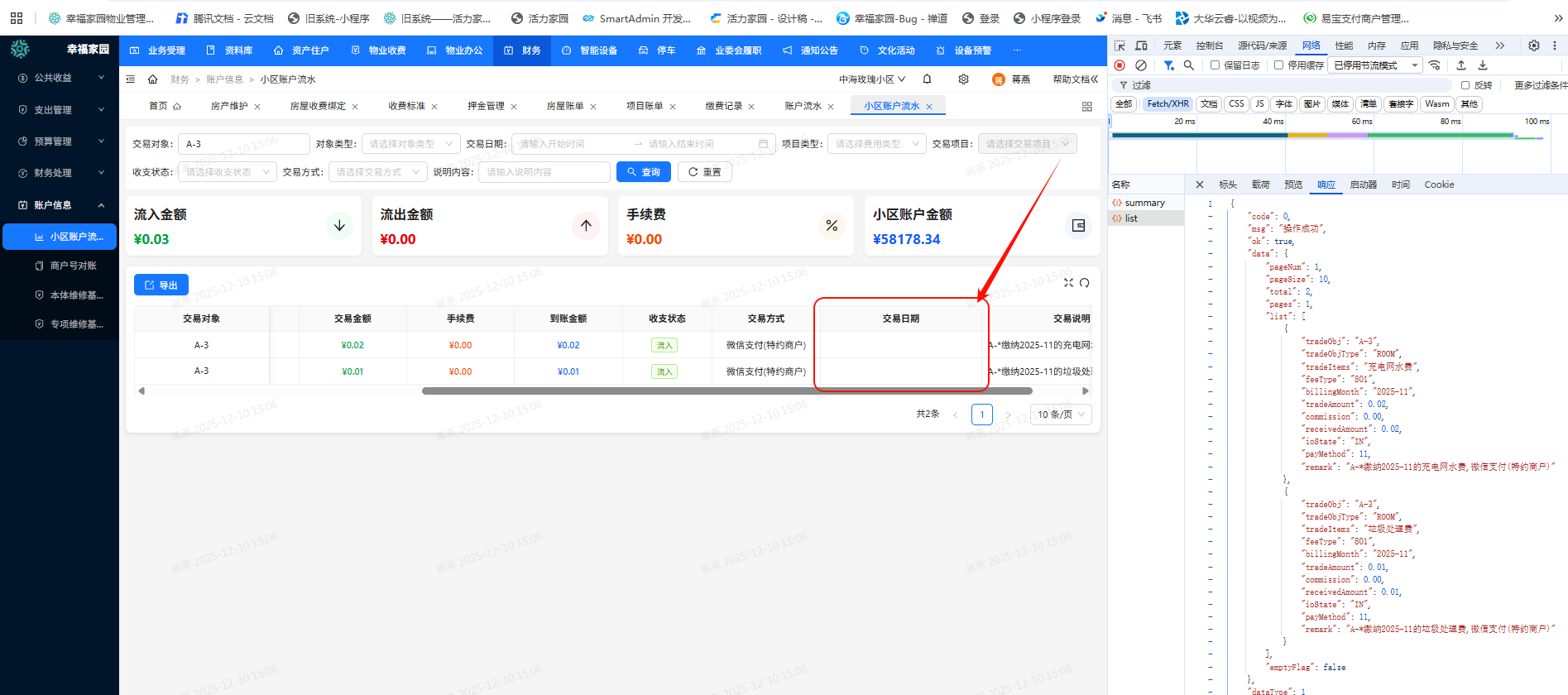
Task: Click the 查询 search button
Action: pos(643,172)
